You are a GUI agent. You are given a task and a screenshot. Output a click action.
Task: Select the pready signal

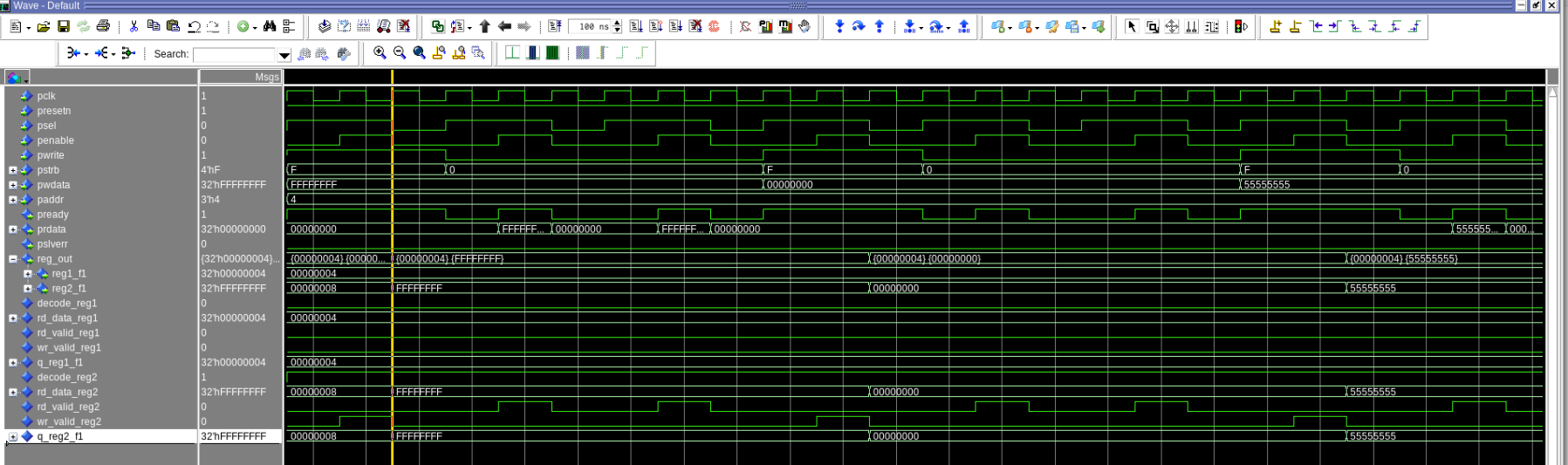[x=52, y=215]
